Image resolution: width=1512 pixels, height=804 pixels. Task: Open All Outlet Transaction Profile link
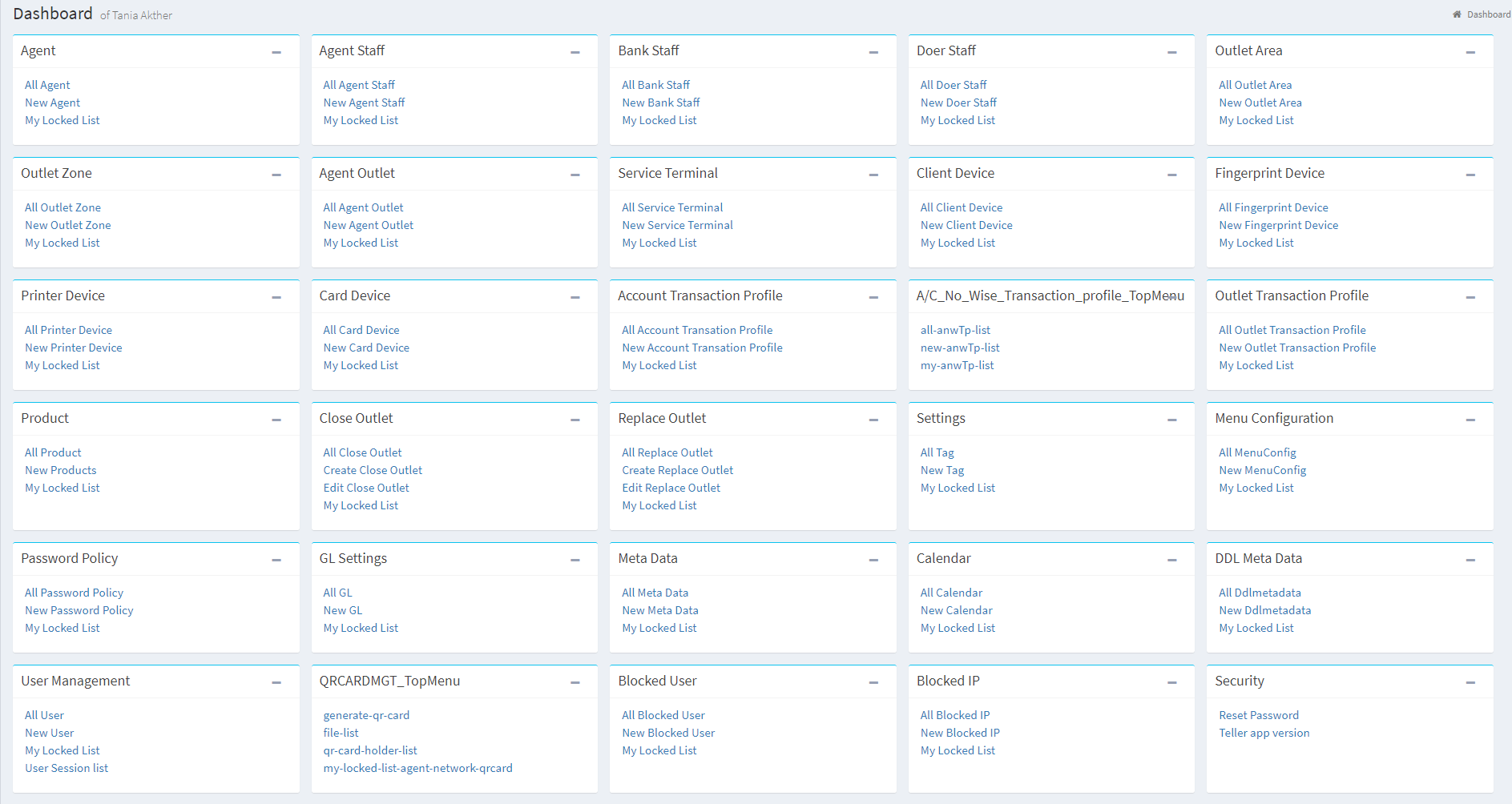click(1292, 330)
